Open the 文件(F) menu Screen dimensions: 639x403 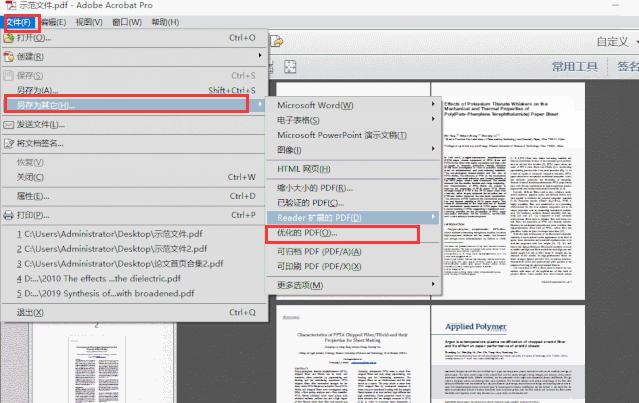point(20,22)
